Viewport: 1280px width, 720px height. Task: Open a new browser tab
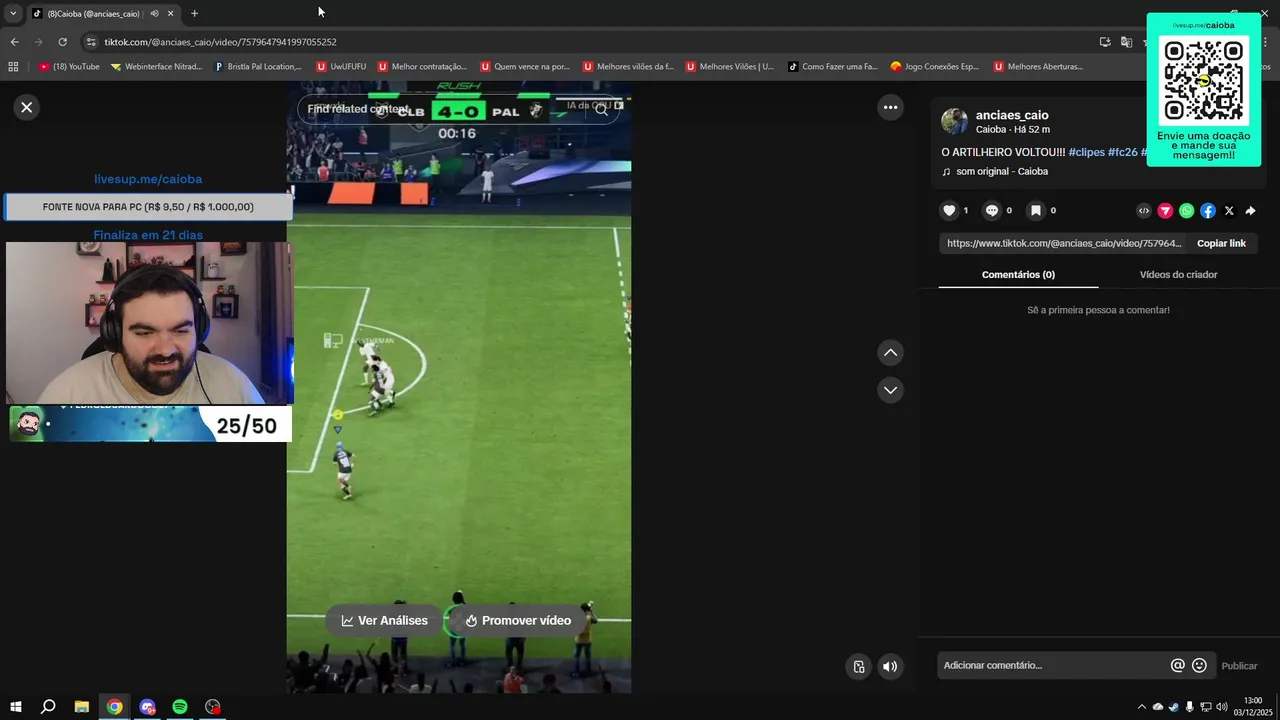click(194, 13)
